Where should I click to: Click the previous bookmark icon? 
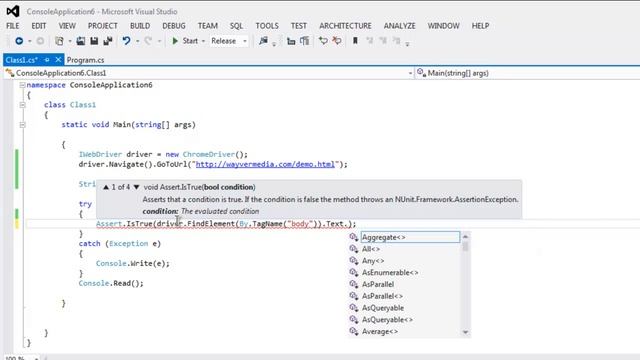370,41
